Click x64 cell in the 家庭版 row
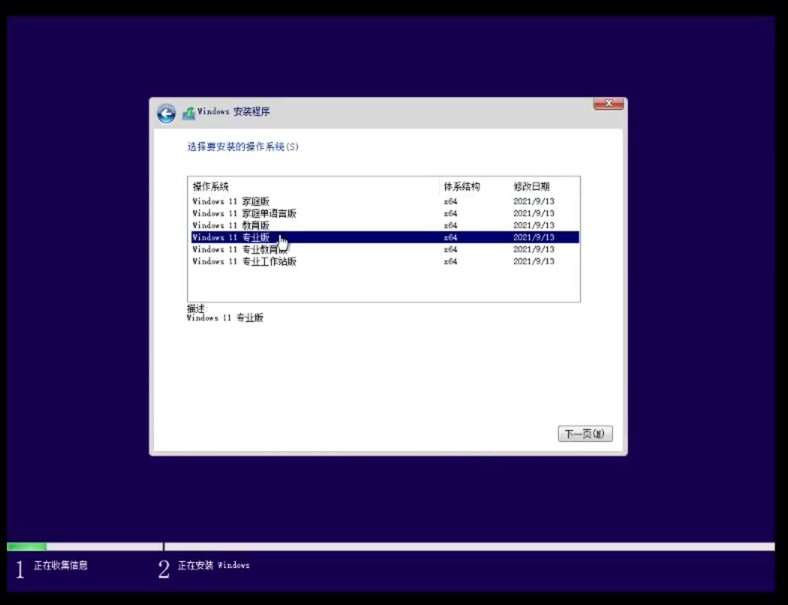This screenshot has height=605, width=788. click(450, 201)
